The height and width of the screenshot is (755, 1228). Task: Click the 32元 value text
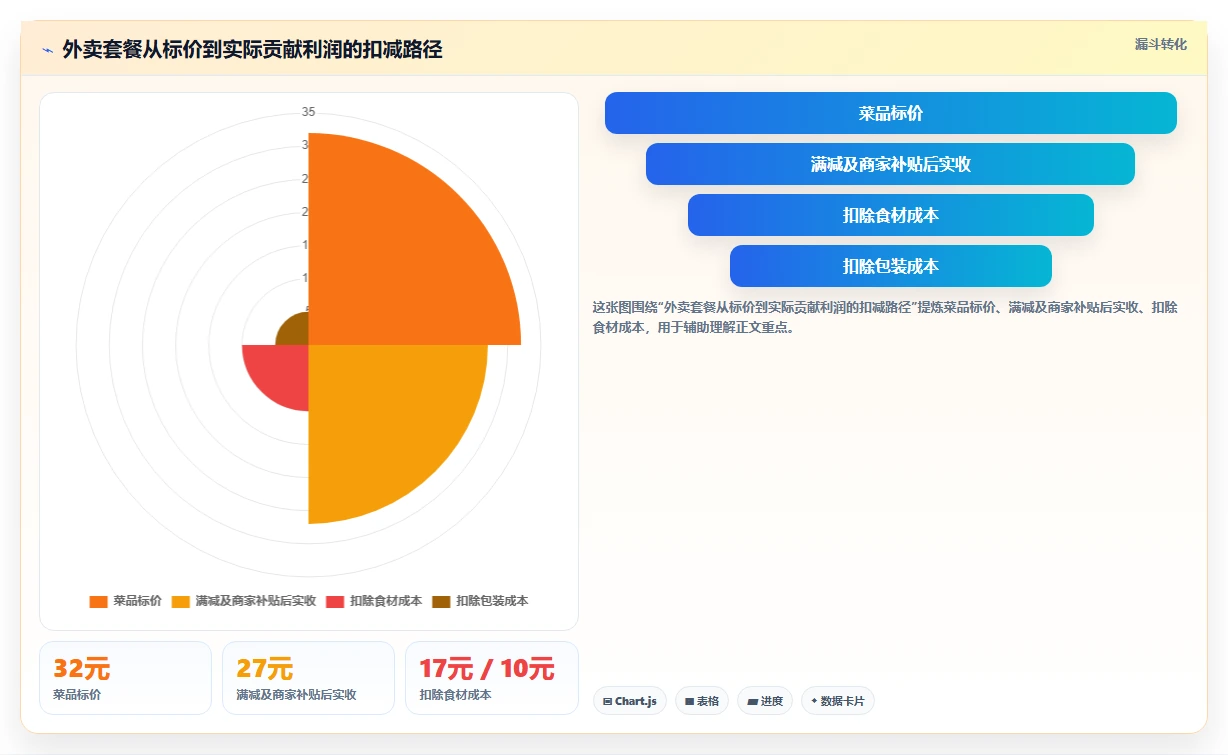82,668
